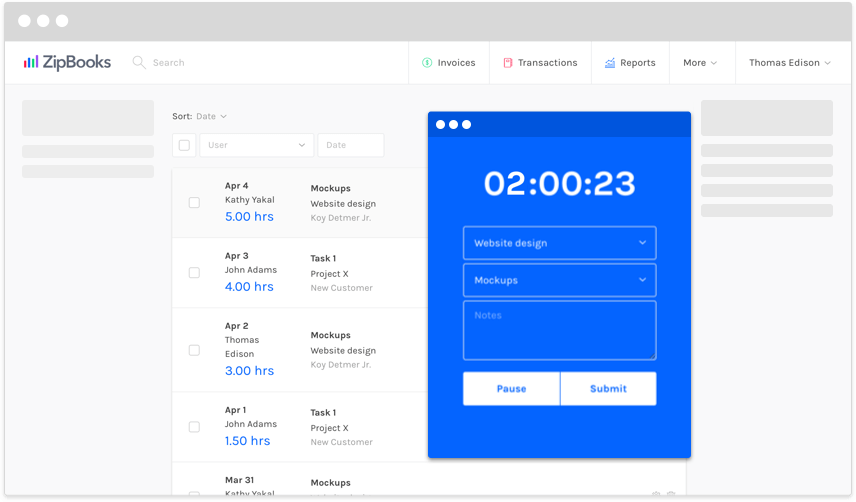Open the Website design project dropdown in timer
This screenshot has width=856, height=502.
[560, 243]
